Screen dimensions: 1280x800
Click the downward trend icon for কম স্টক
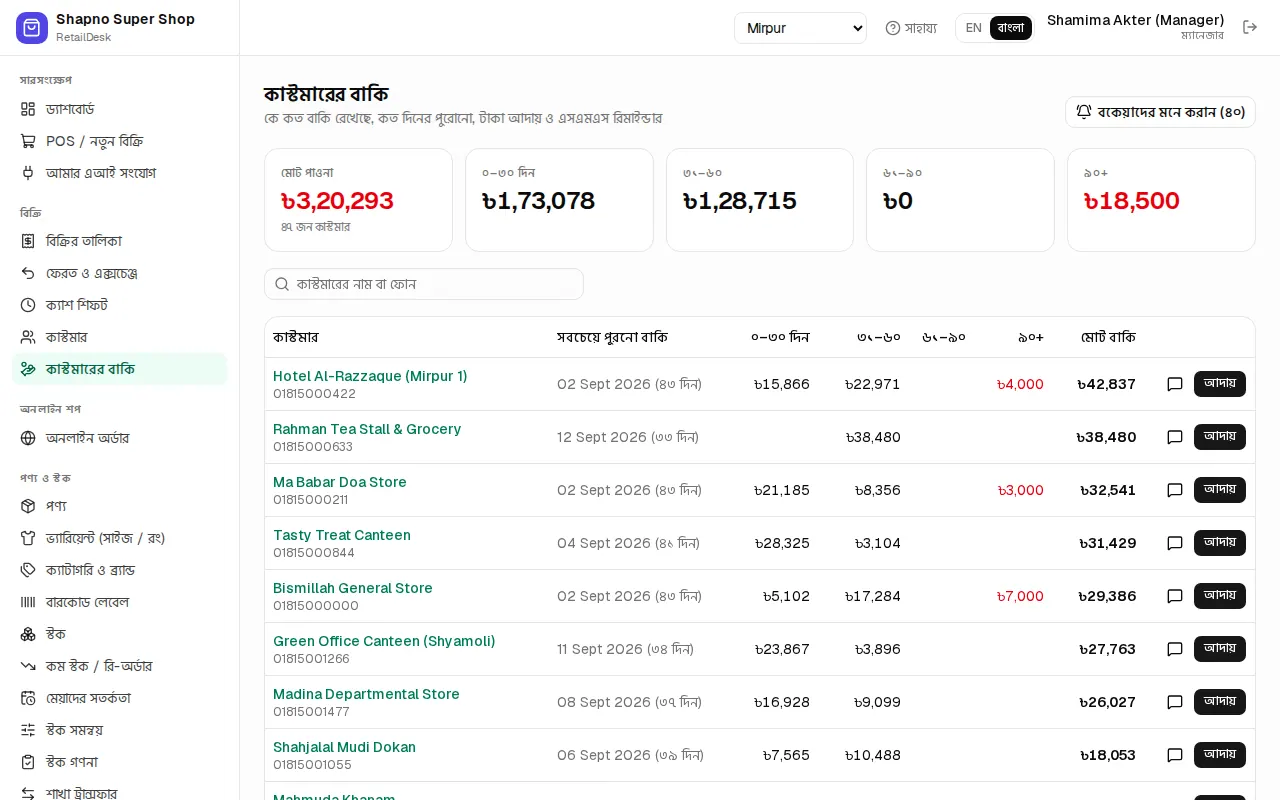(28, 666)
